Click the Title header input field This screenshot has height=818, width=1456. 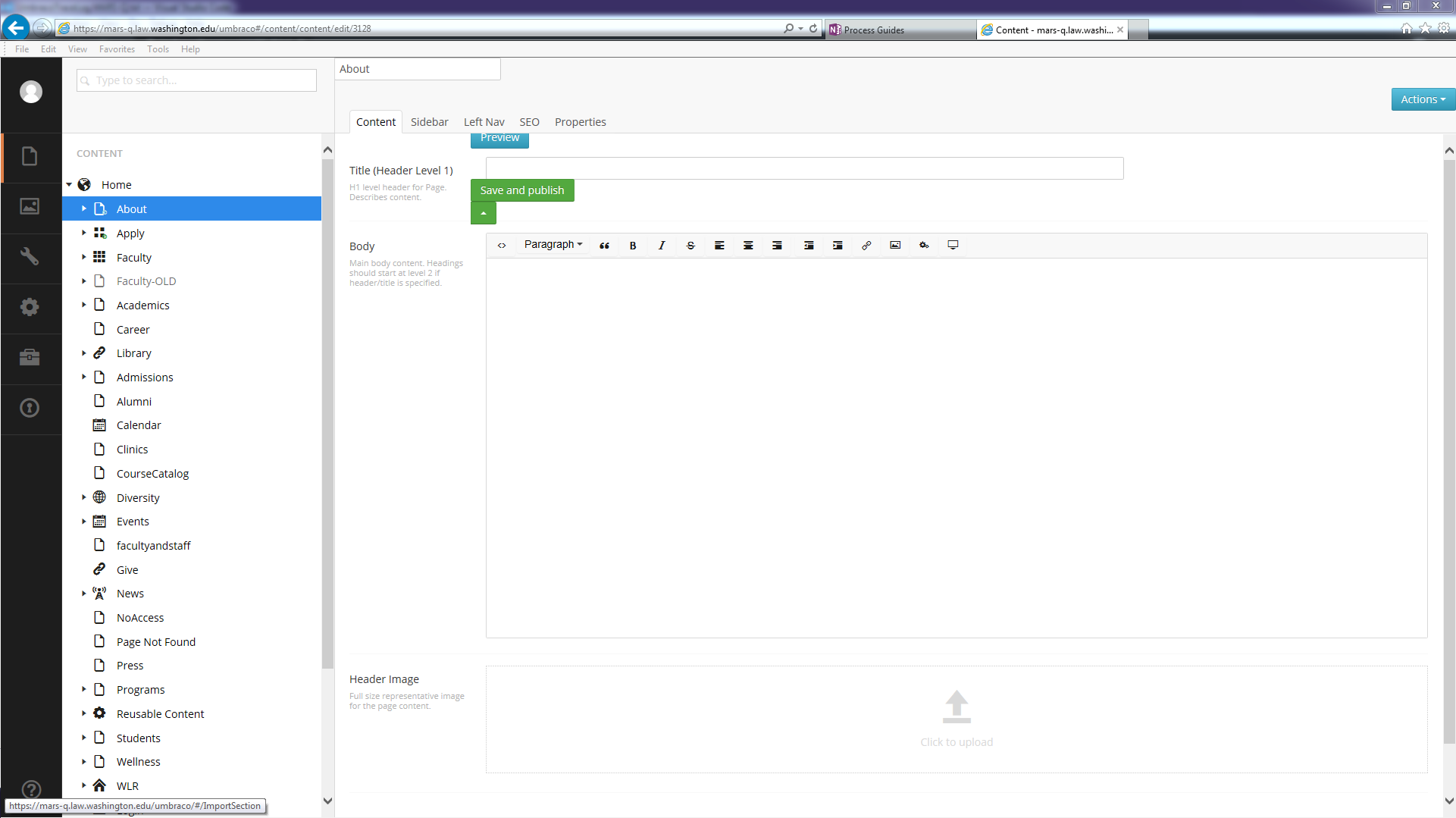(804, 168)
